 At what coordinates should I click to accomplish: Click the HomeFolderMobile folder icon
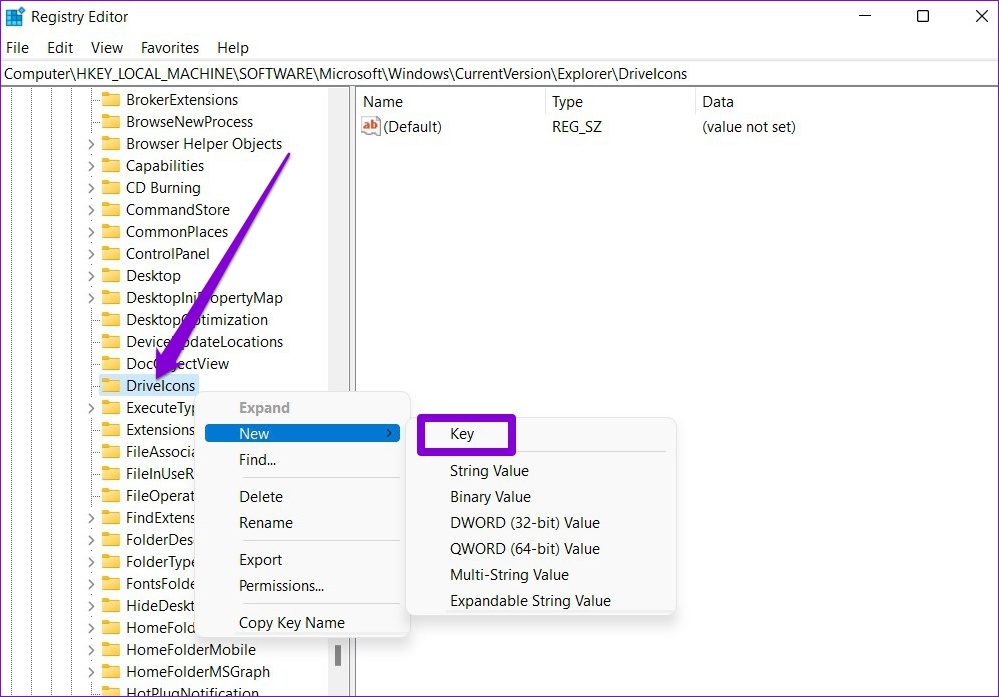[x=111, y=650]
